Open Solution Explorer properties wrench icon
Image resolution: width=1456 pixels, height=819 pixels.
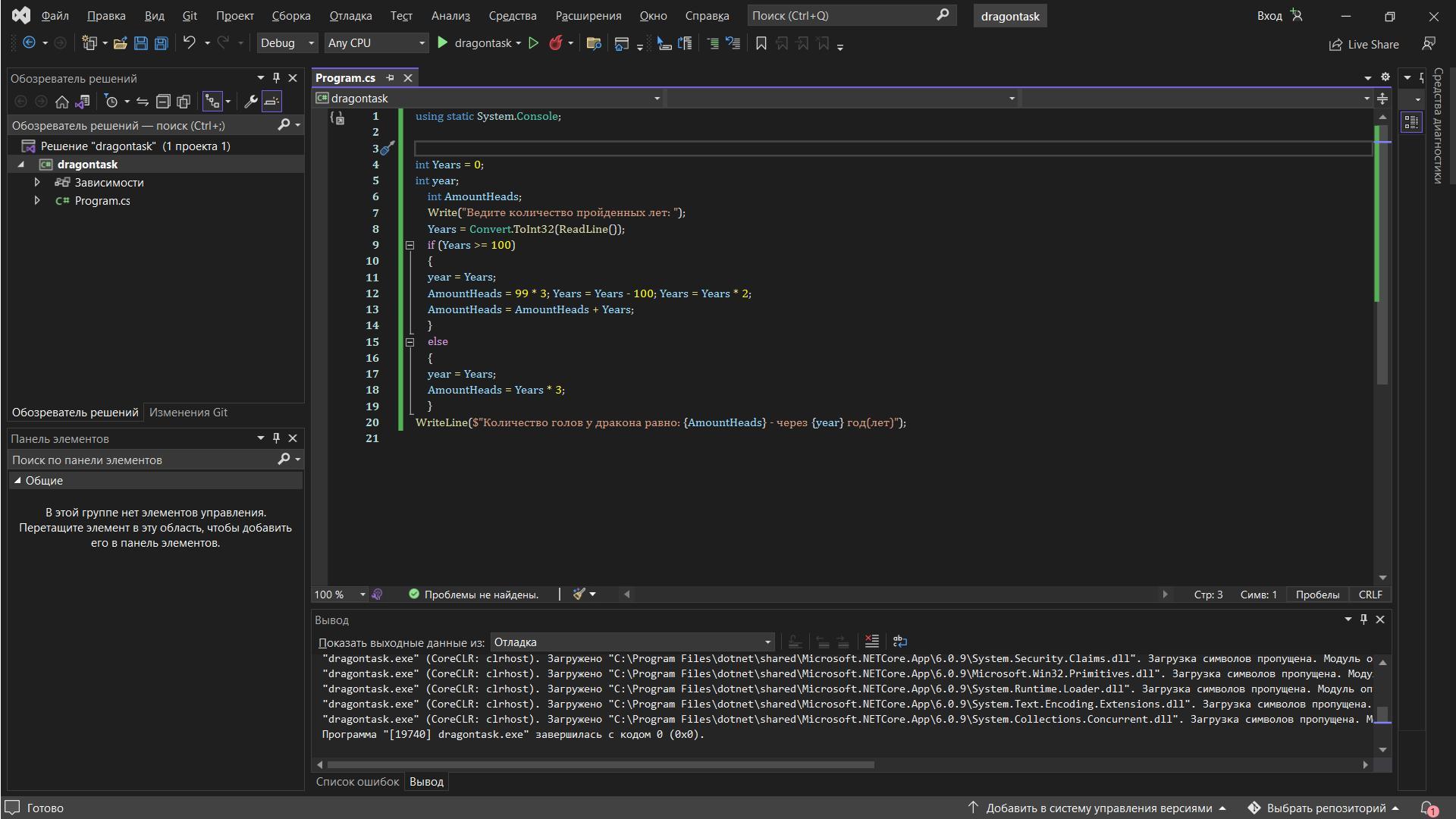click(x=250, y=101)
